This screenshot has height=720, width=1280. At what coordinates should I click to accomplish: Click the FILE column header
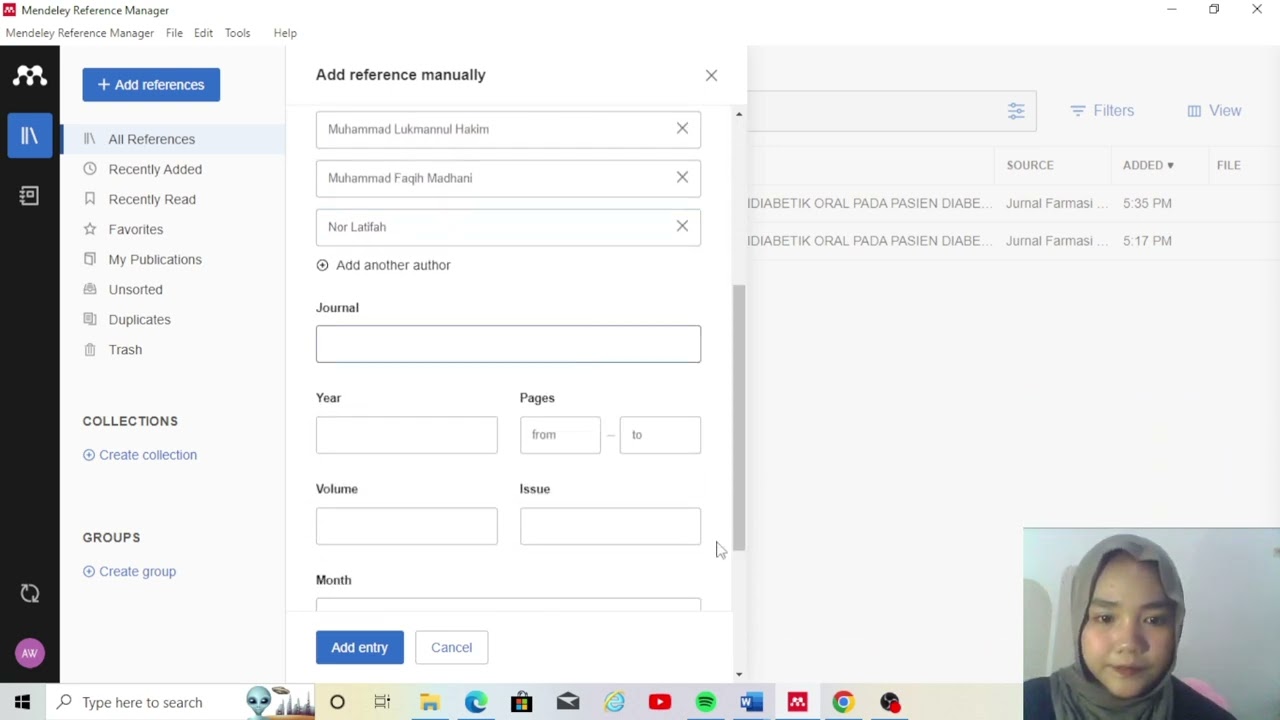click(x=1228, y=165)
